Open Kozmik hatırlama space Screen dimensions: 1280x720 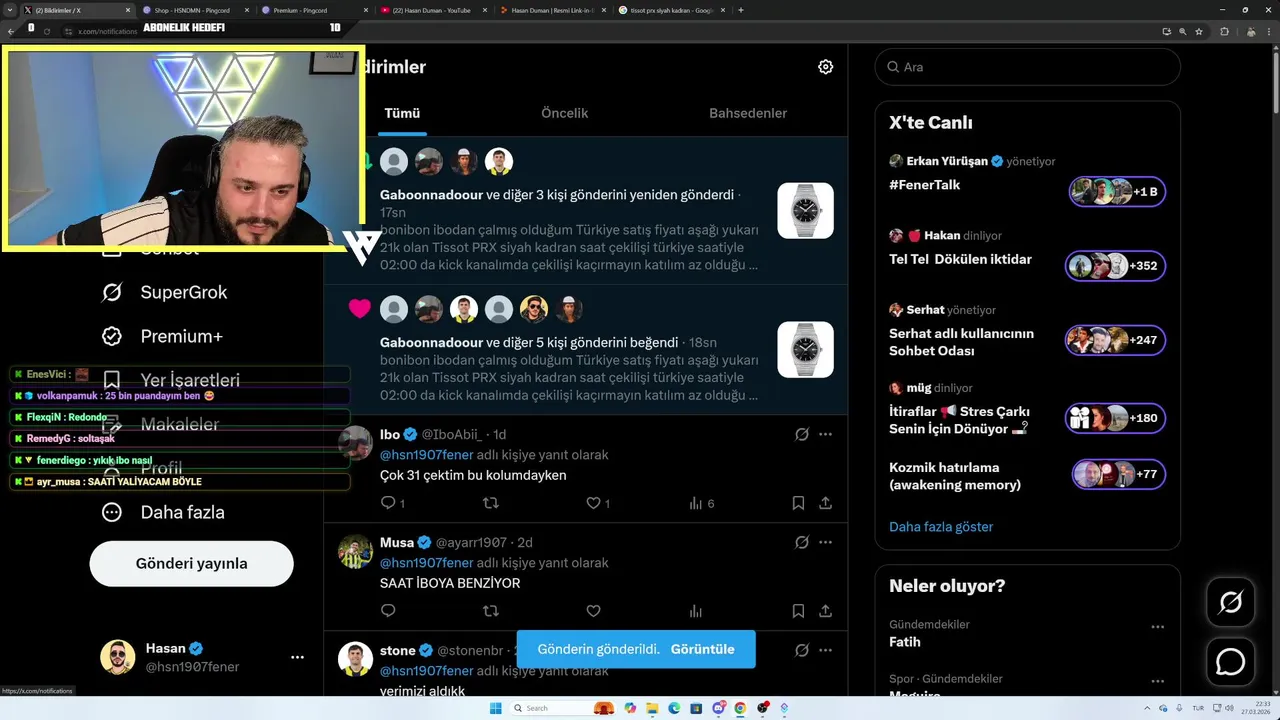click(x=955, y=476)
